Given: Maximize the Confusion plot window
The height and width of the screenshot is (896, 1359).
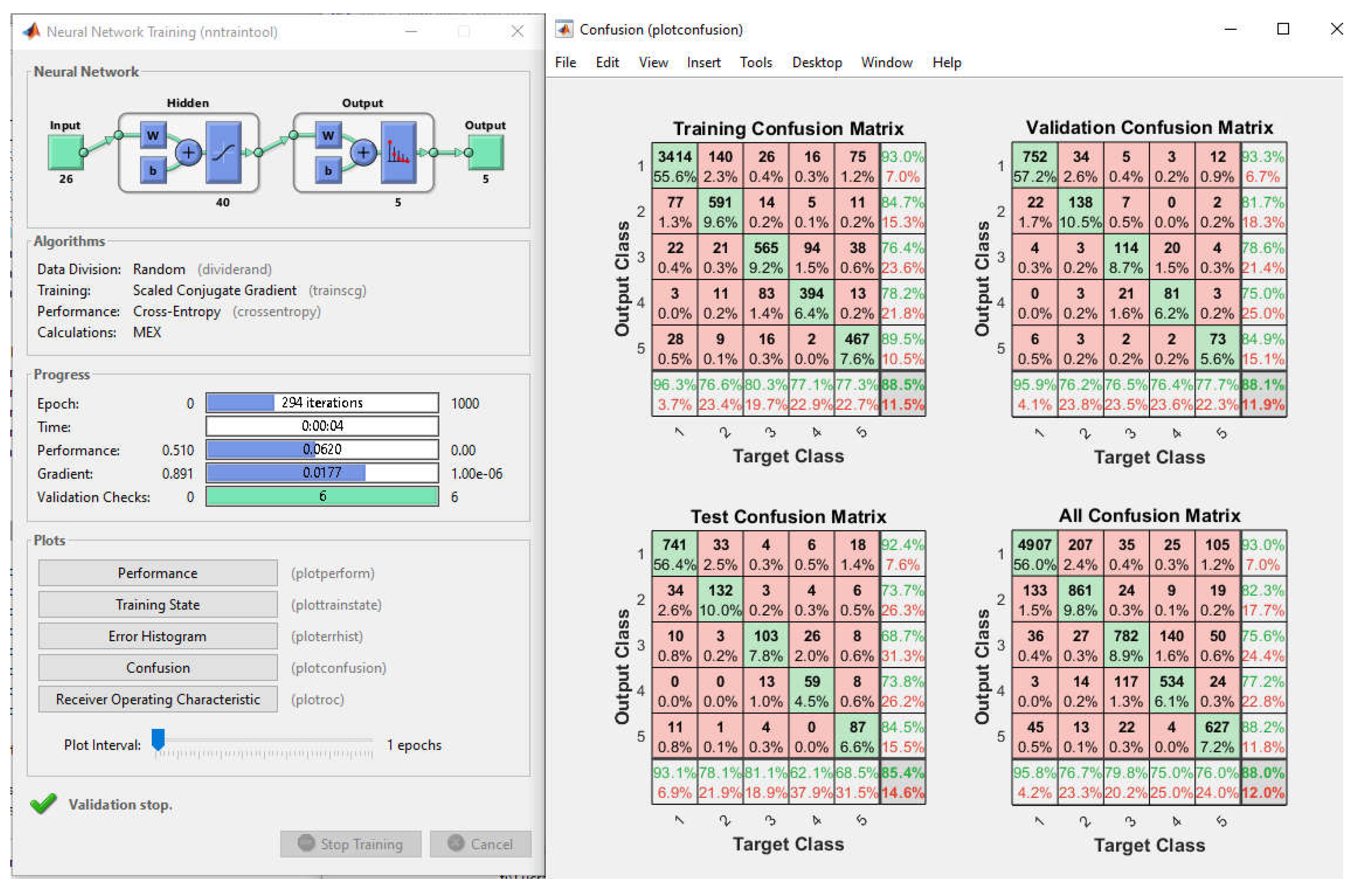Looking at the screenshot, I should coord(1282,29).
